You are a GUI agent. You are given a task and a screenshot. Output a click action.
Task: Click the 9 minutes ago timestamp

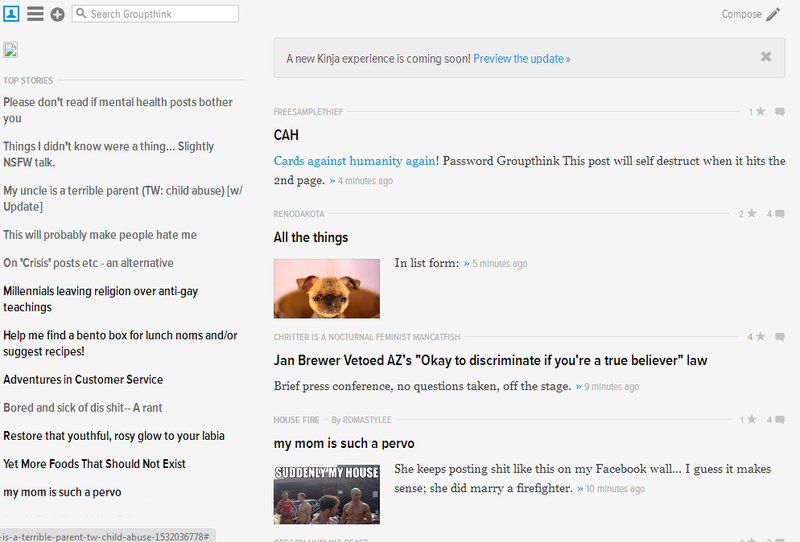pos(611,386)
